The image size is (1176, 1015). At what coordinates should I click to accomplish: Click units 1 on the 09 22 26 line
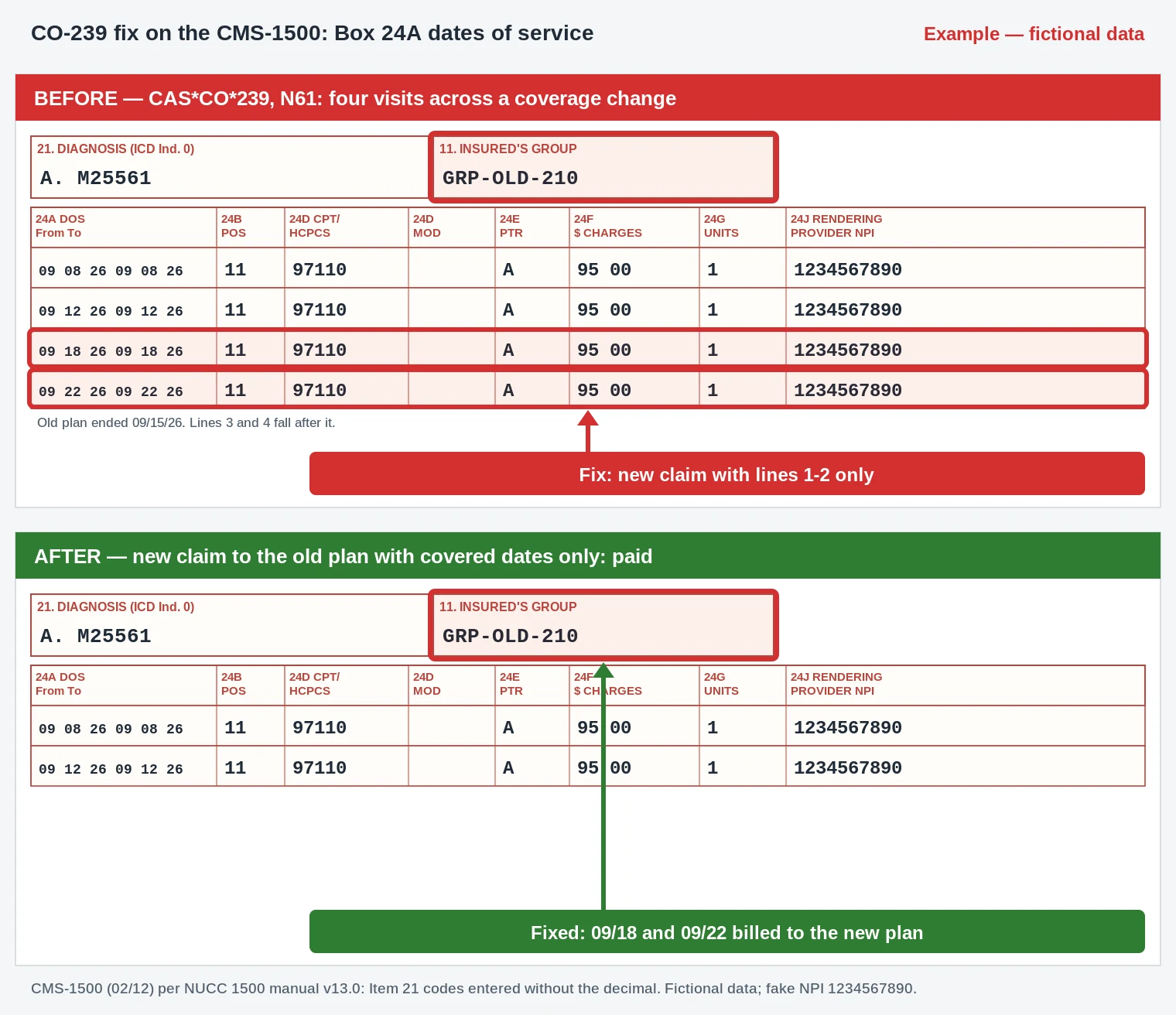click(x=713, y=390)
